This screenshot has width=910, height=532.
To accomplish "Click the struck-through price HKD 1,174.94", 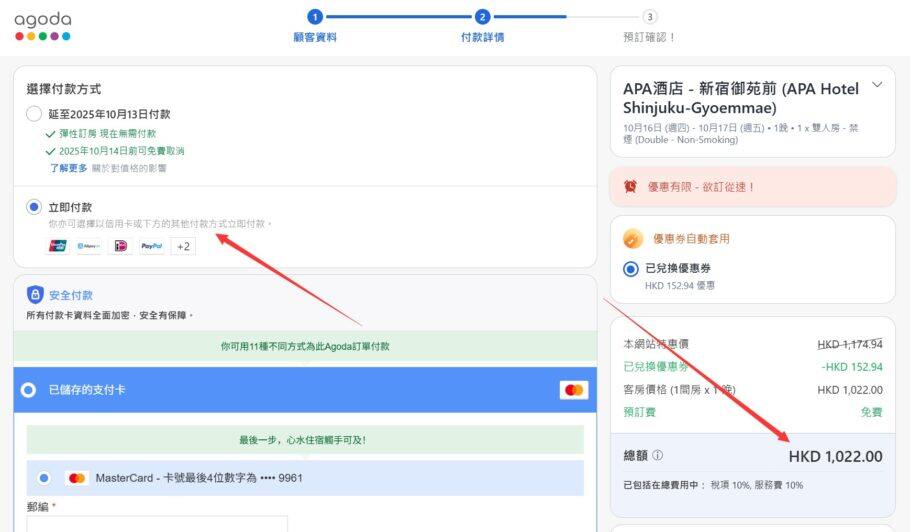I will coord(850,344).
